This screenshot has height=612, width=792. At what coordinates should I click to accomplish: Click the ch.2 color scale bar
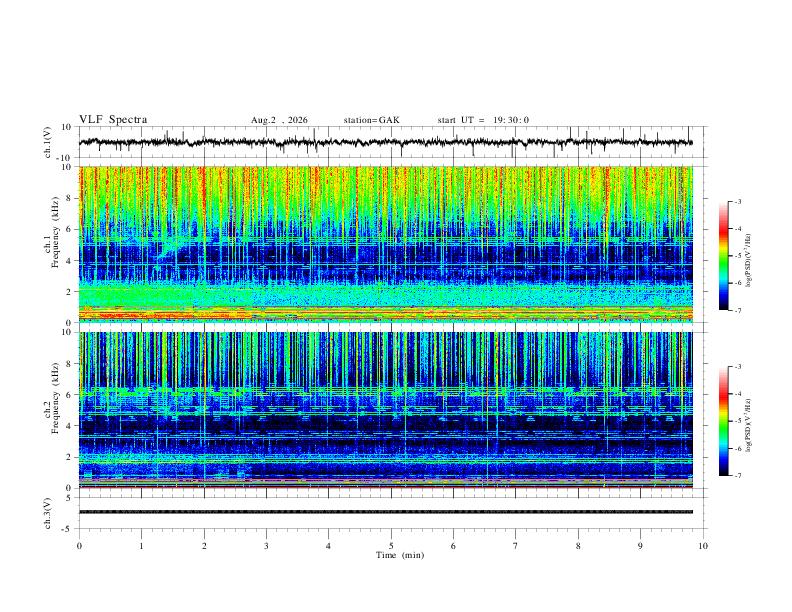[723, 421]
